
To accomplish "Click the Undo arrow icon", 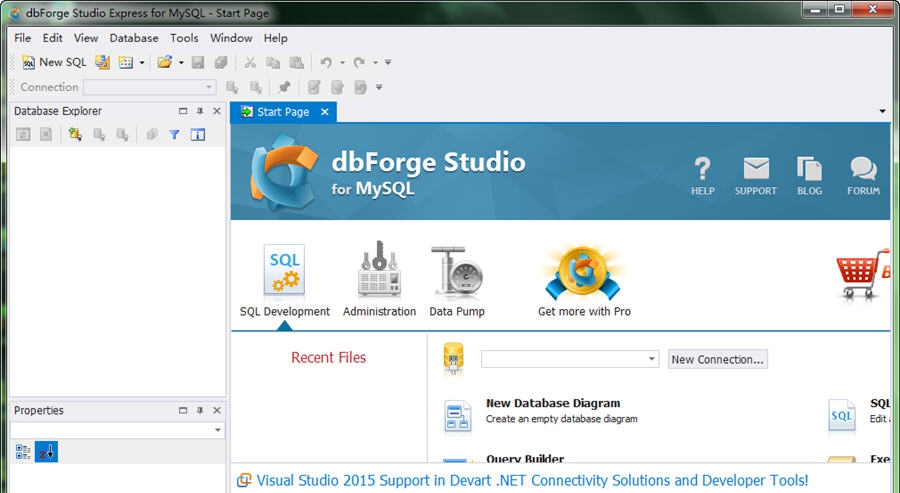I will pyautogui.click(x=327, y=62).
